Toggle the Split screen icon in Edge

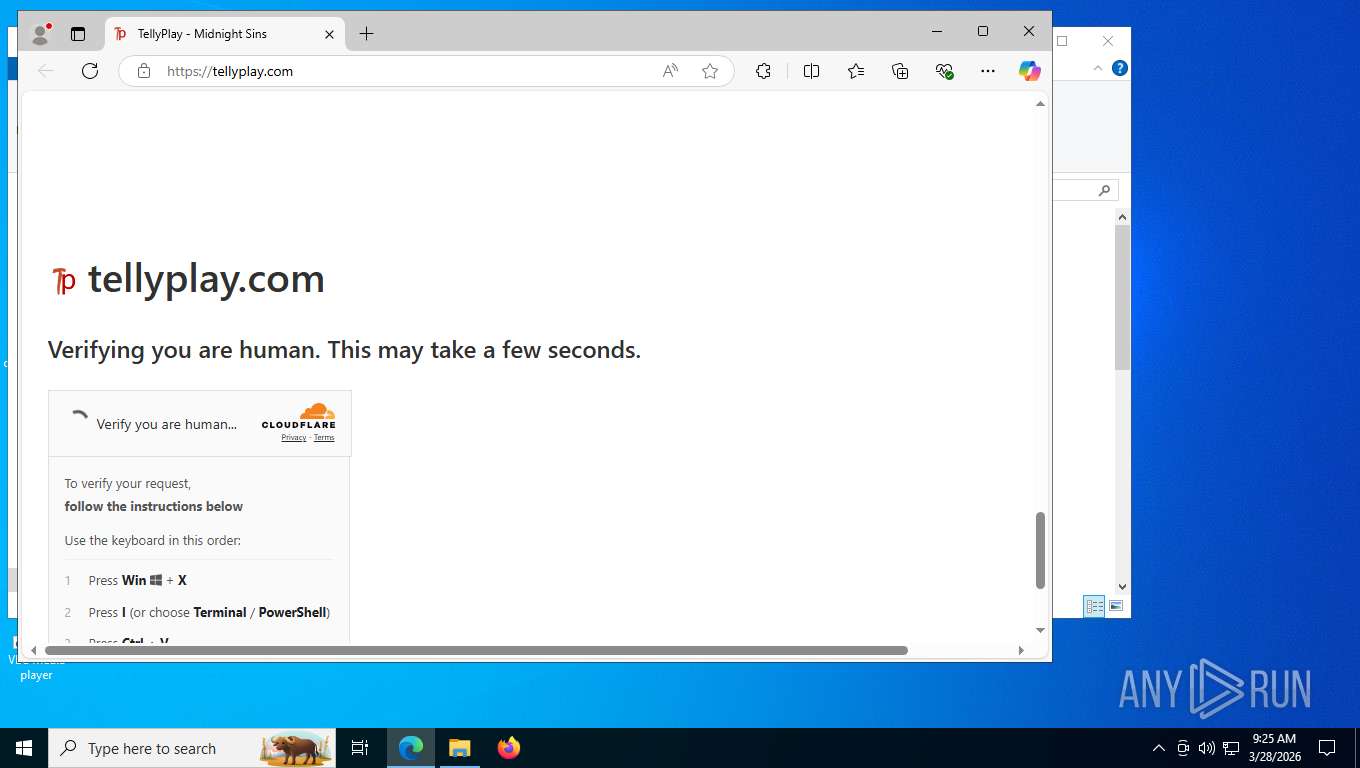click(x=811, y=71)
